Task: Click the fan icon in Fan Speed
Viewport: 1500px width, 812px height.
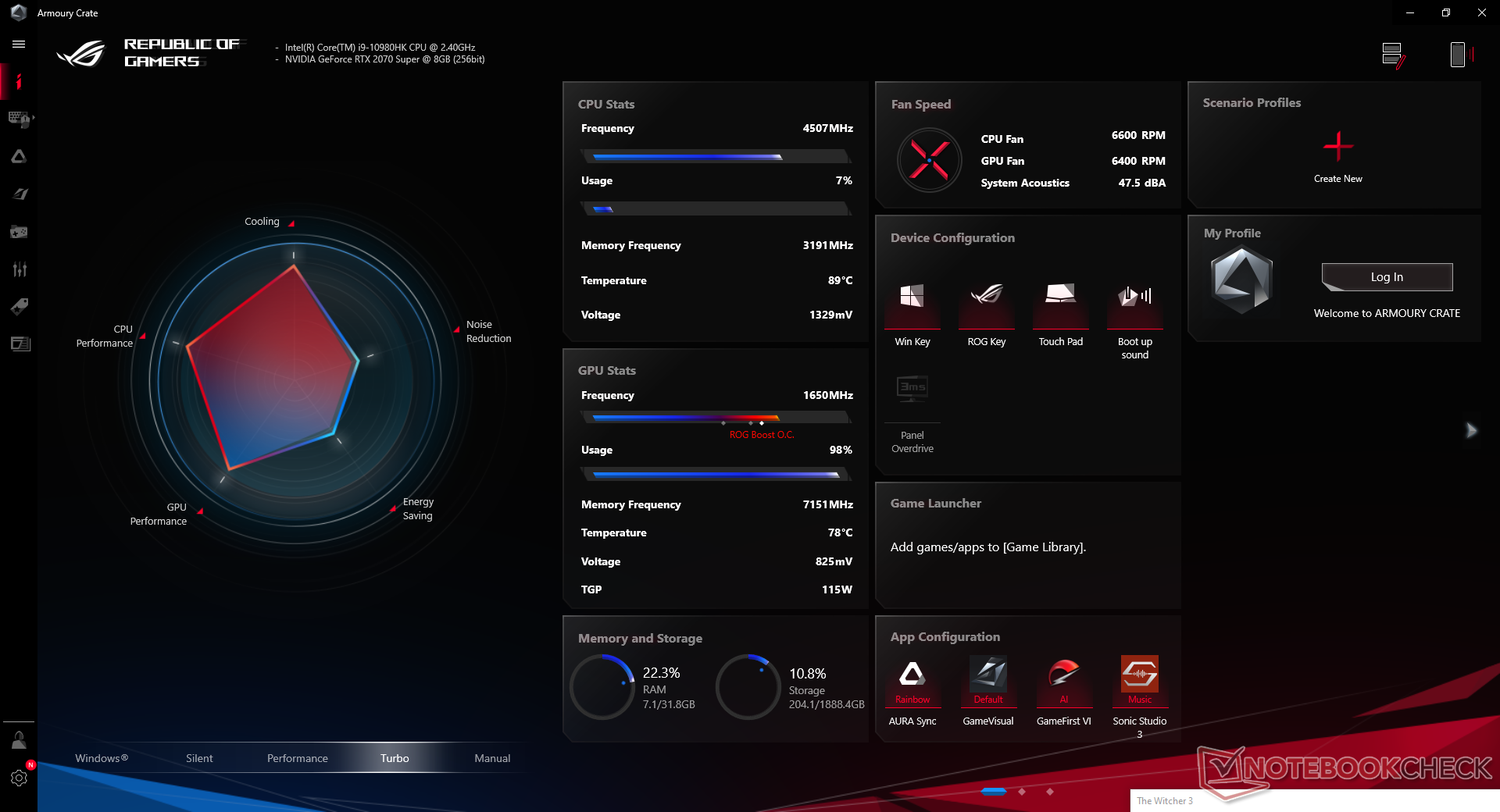Action: pos(929,160)
